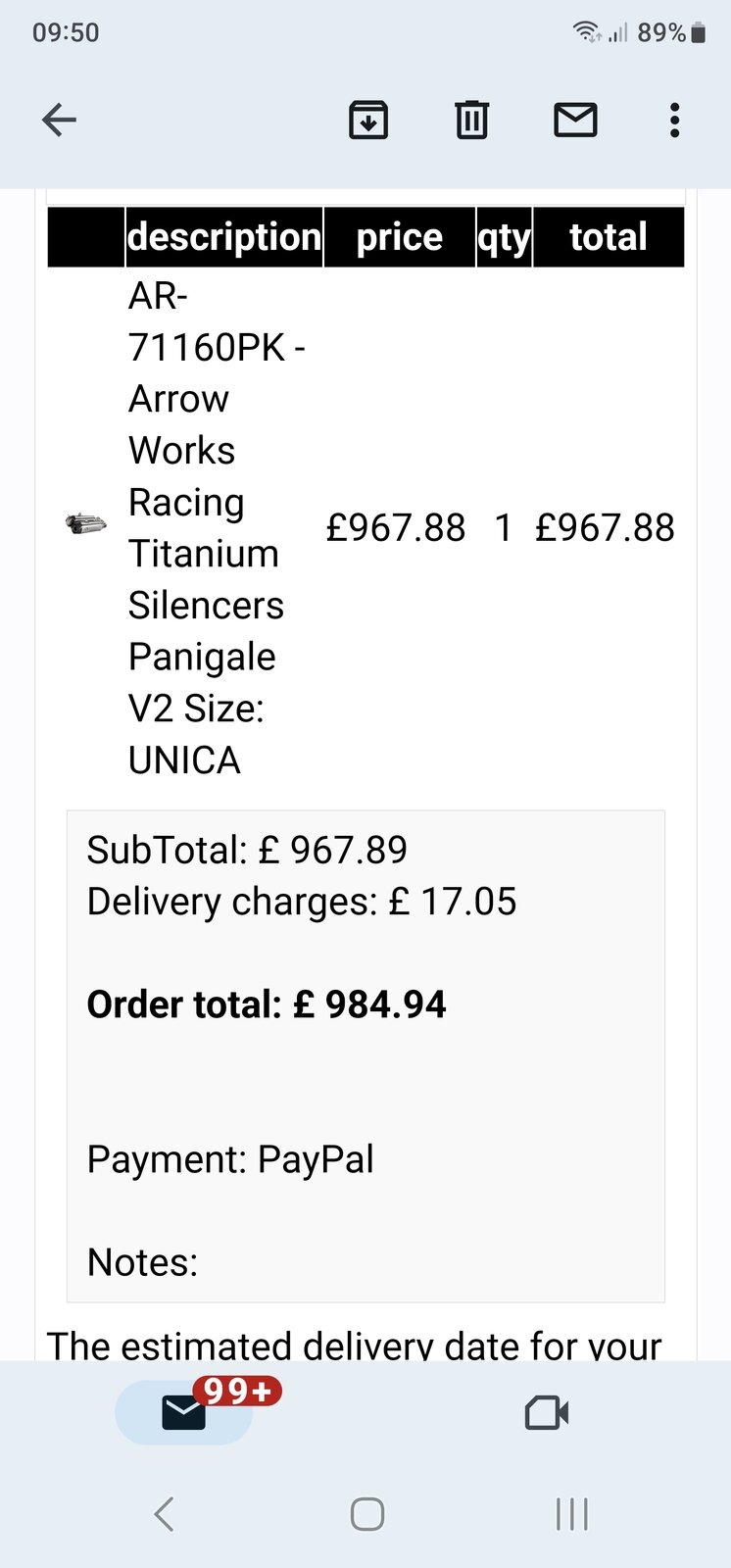
Task: Archive this email with the archive icon
Action: tap(368, 121)
